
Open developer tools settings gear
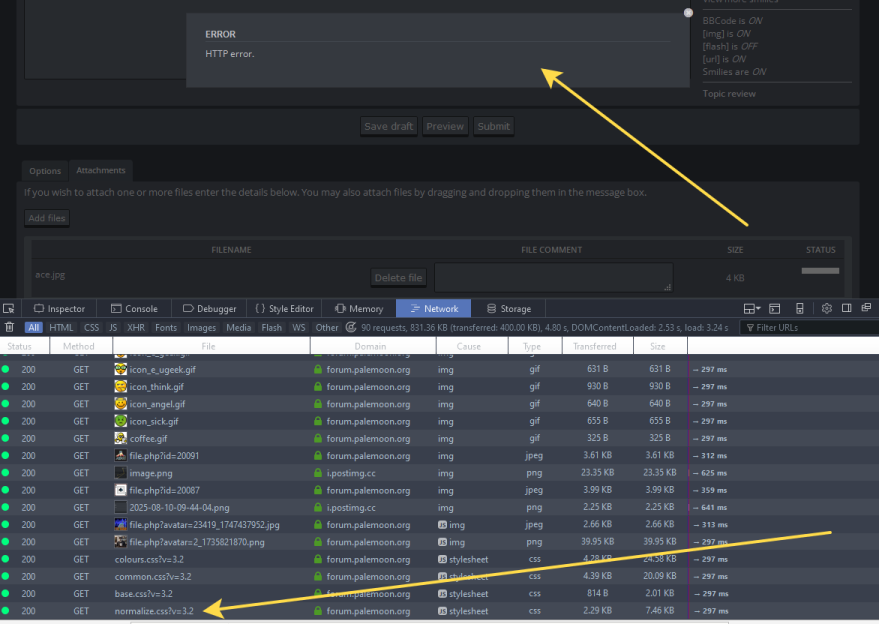point(826,308)
